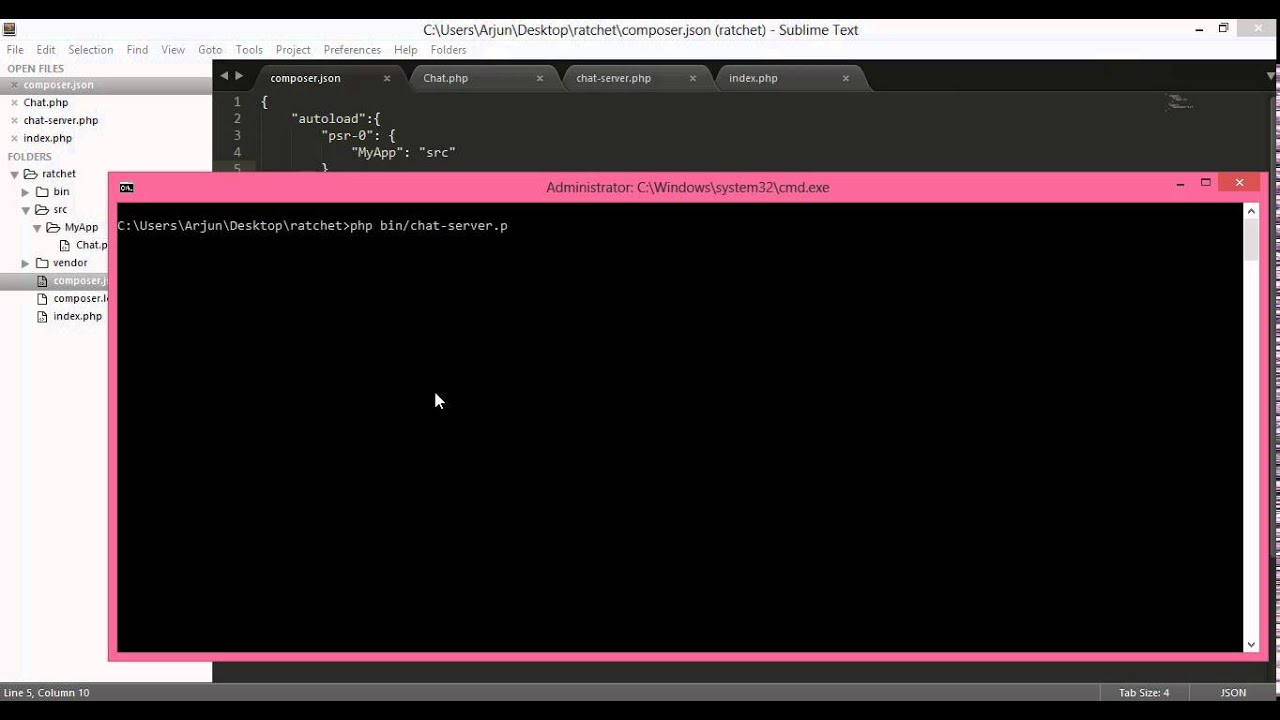The width and height of the screenshot is (1280, 720).
Task: Select Chat.php in Open Files
Action: [46, 103]
